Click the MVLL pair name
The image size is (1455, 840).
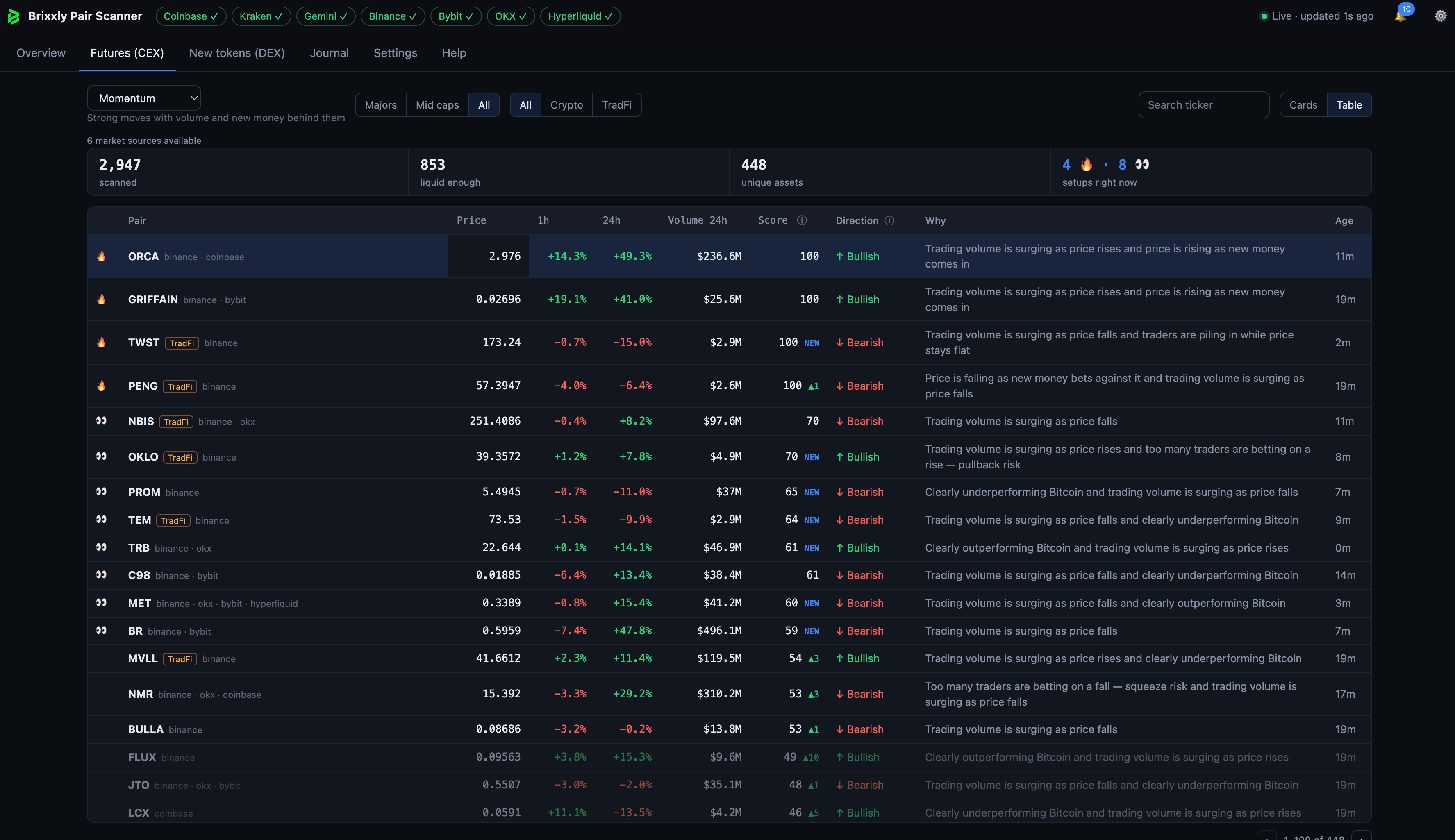[x=143, y=658]
